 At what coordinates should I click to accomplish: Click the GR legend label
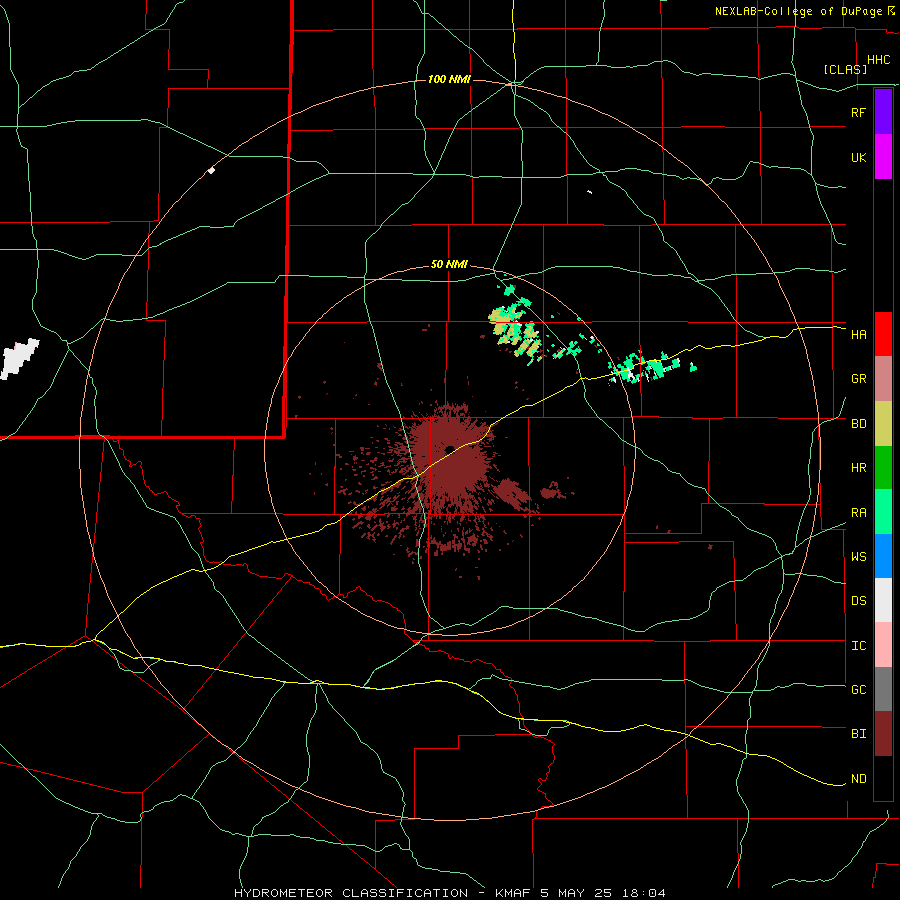pos(858,379)
